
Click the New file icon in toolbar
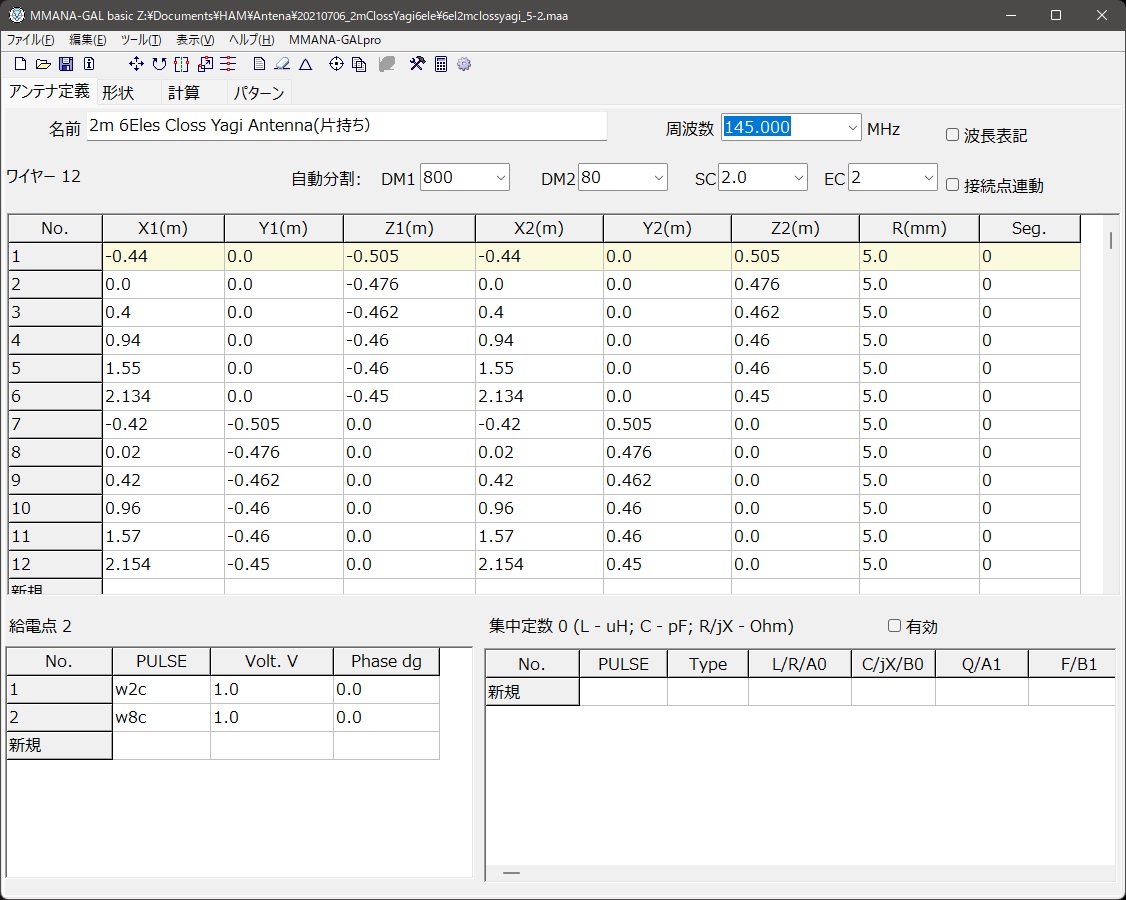click(x=20, y=65)
